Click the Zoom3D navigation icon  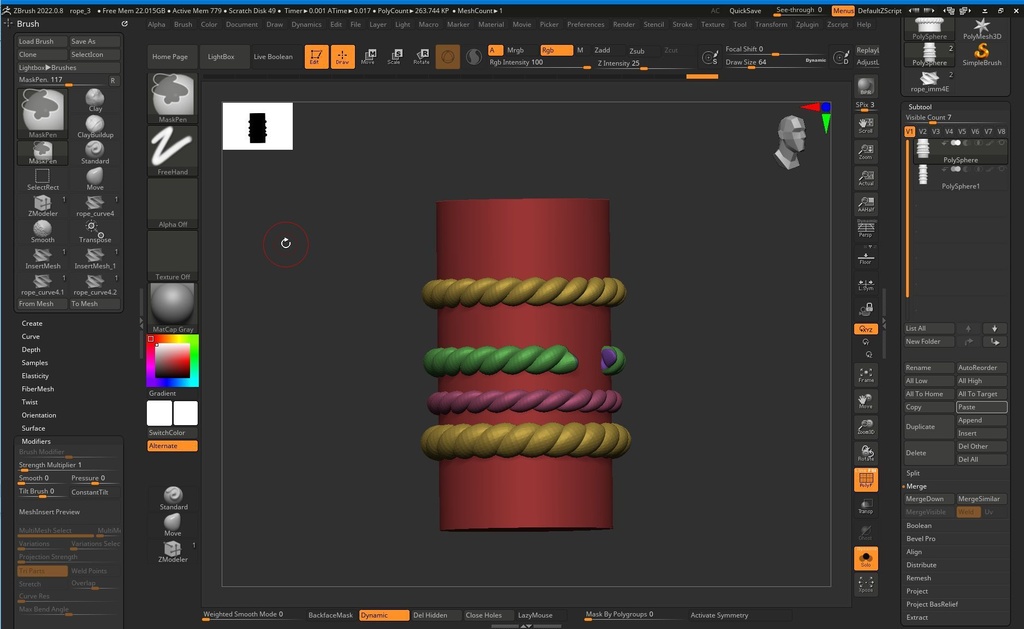click(x=865, y=427)
